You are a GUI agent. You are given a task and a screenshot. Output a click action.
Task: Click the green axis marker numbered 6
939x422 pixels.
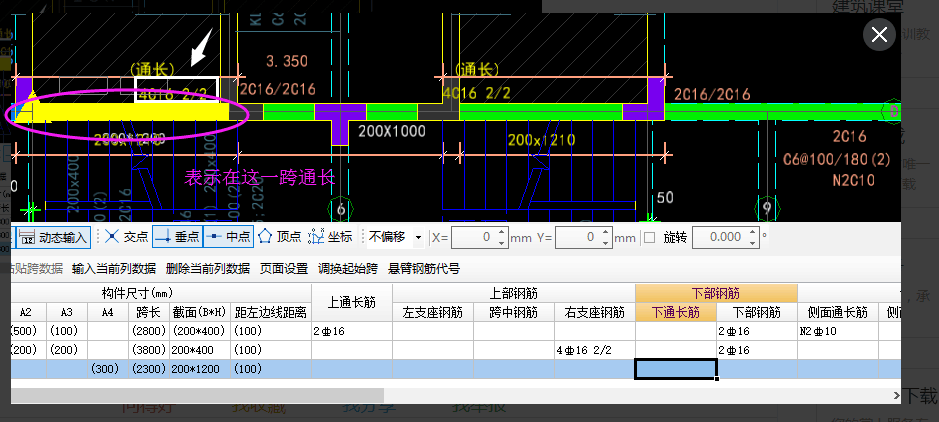pyautogui.click(x=341, y=210)
